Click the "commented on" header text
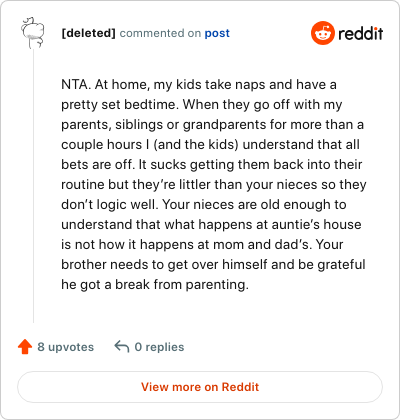400x420 pixels. click(x=160, y=33)
